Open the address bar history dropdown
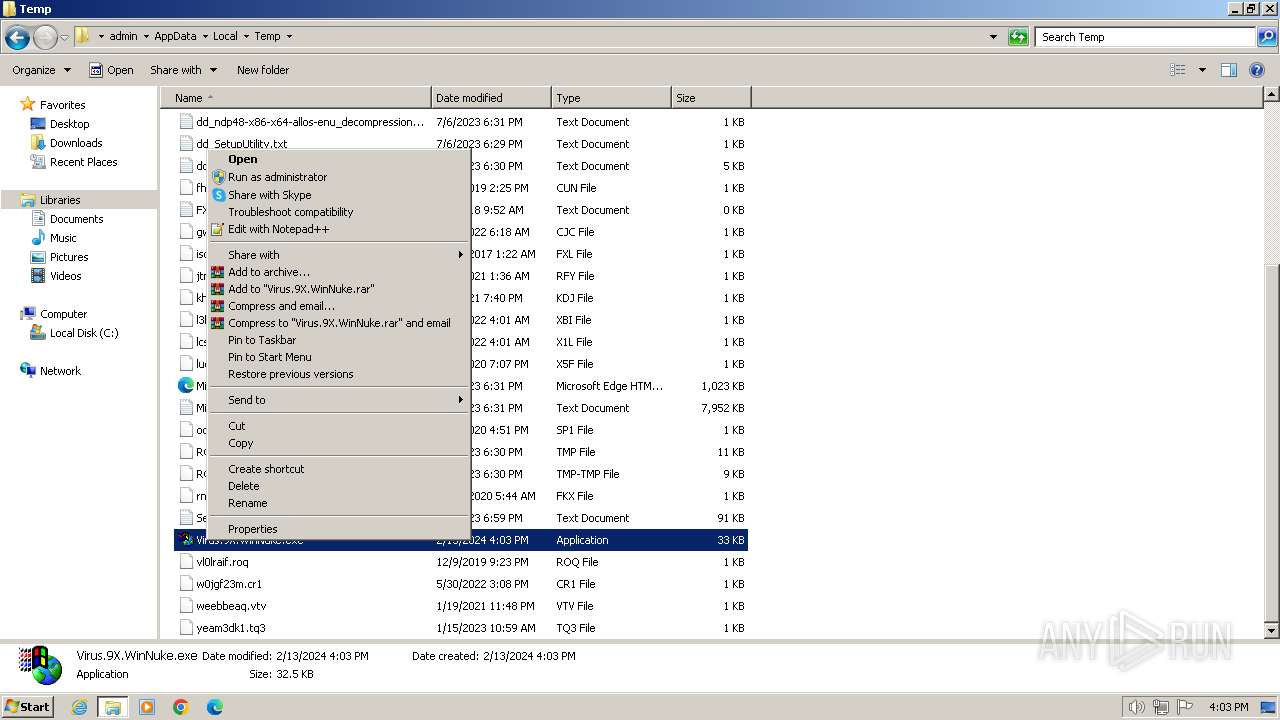 [993, 37]
